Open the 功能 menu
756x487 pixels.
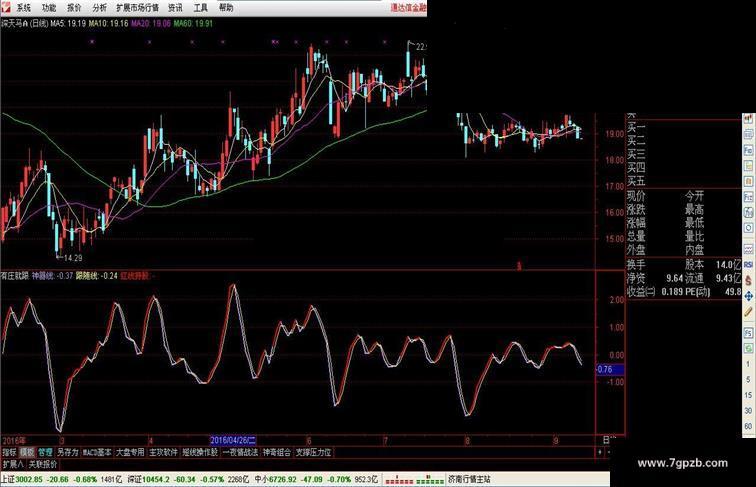tap(48, 8)
